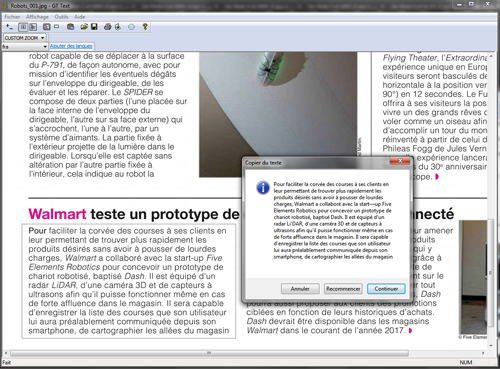The height and width of the screenshot is (369, 500).
Task: Open the Aide menu
Action: (x=80, y=17)
